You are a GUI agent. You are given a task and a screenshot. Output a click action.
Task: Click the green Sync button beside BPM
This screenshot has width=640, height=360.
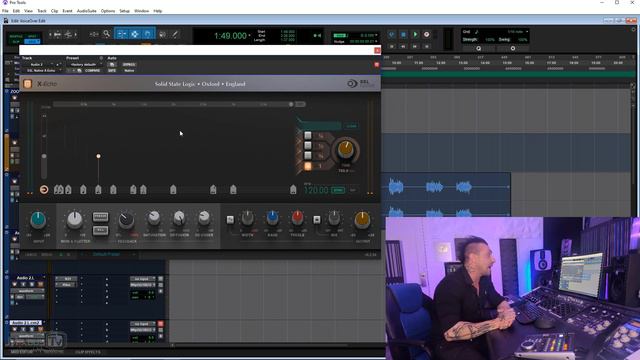pyautogui.click(x=338, y=190)
